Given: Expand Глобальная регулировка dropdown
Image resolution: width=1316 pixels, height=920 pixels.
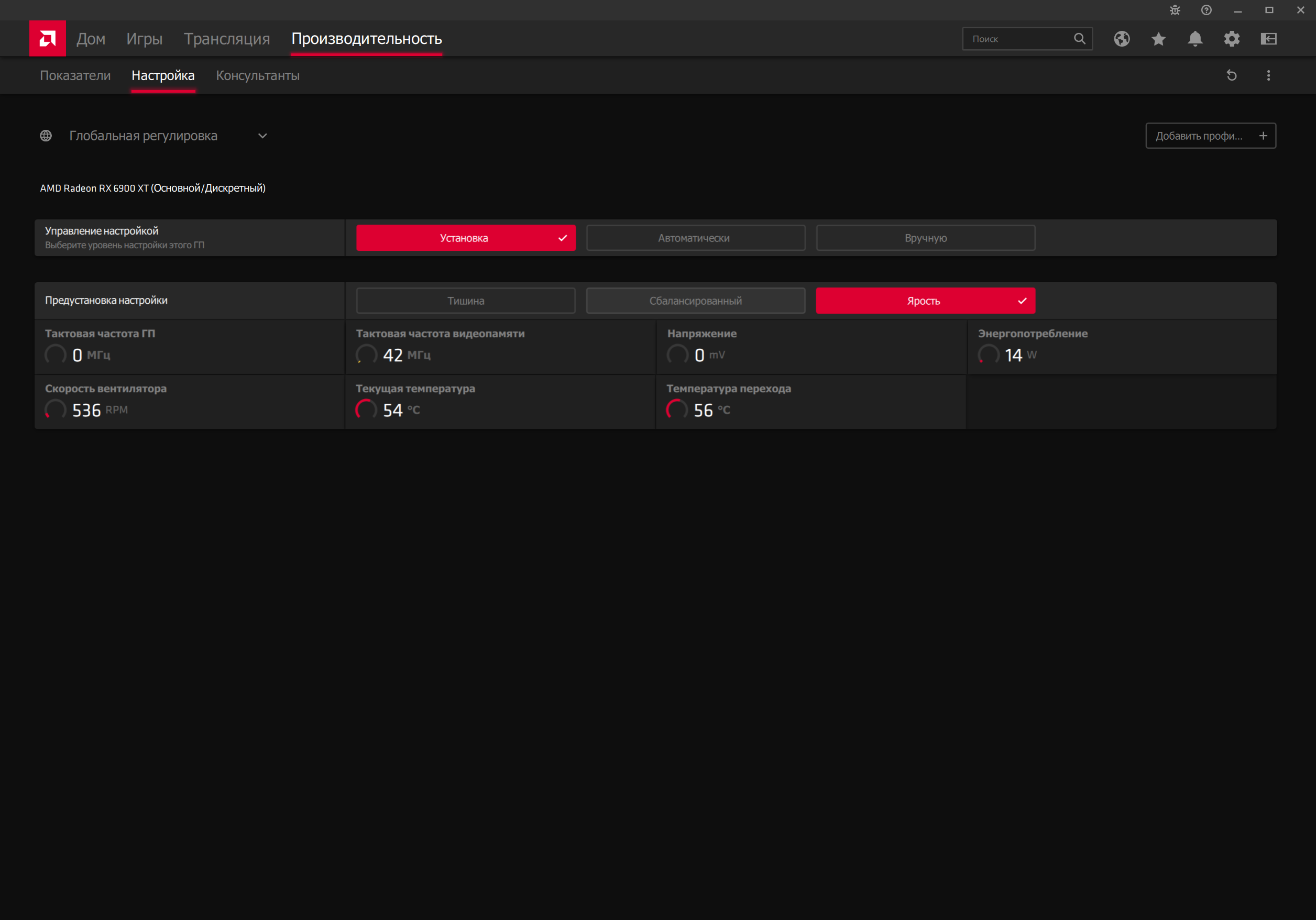Looking at the screenshot, I should (x=262, y=136).
